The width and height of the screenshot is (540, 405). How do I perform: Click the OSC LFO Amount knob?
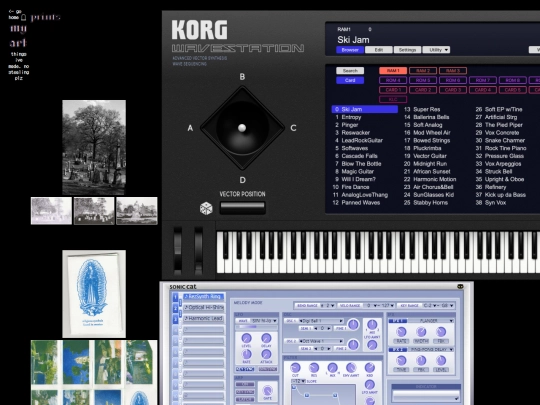[x=372, y=345]
